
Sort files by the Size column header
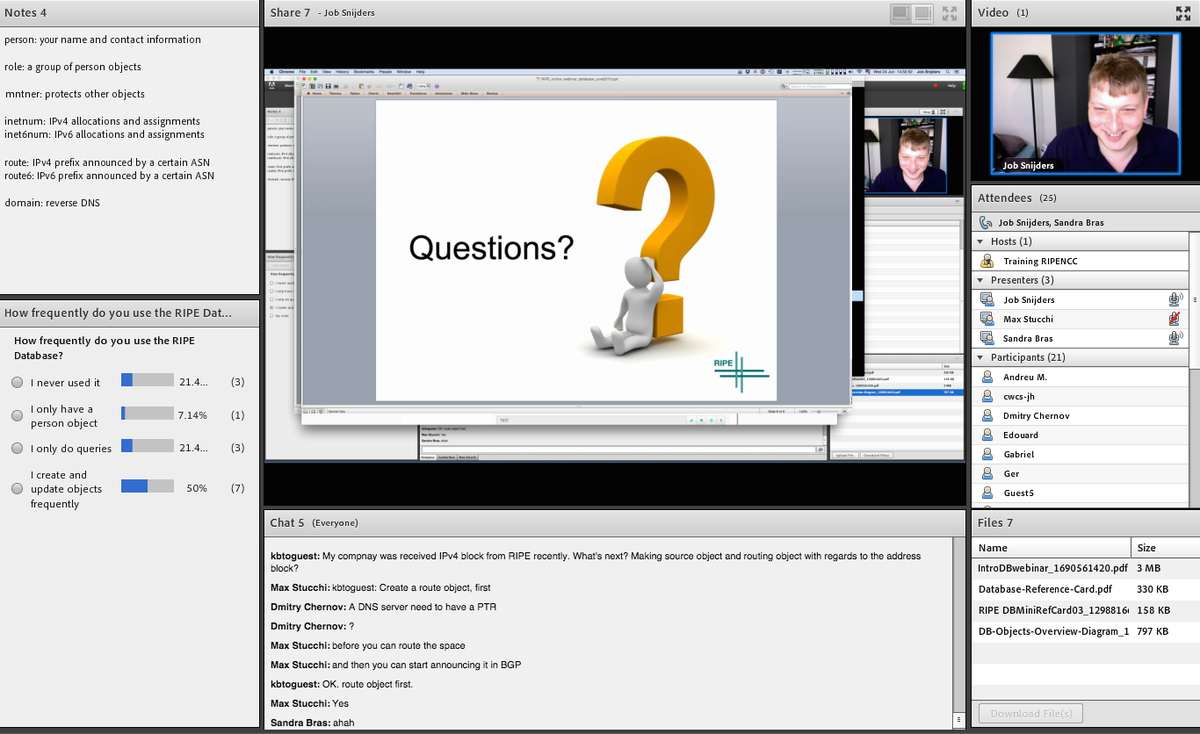pos(1165,548)
